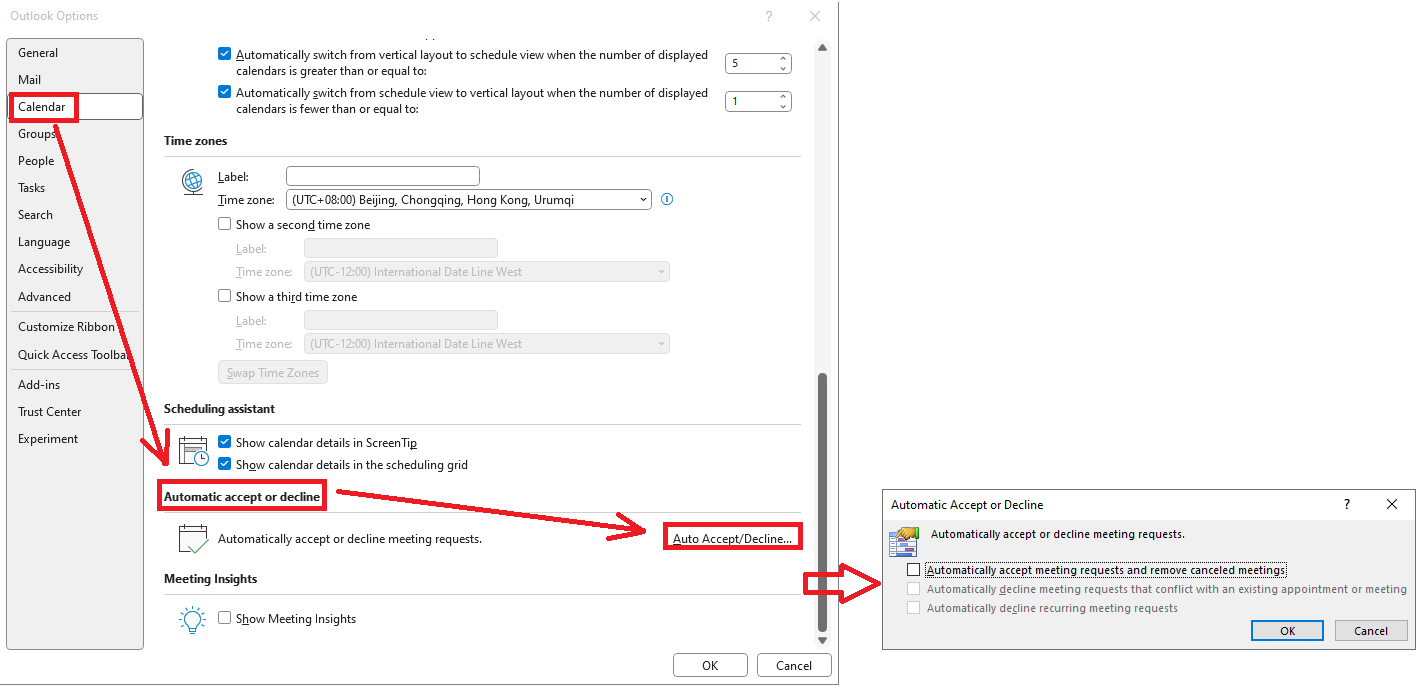Click Cancel in Outlook Options

[x=794, y=665]
